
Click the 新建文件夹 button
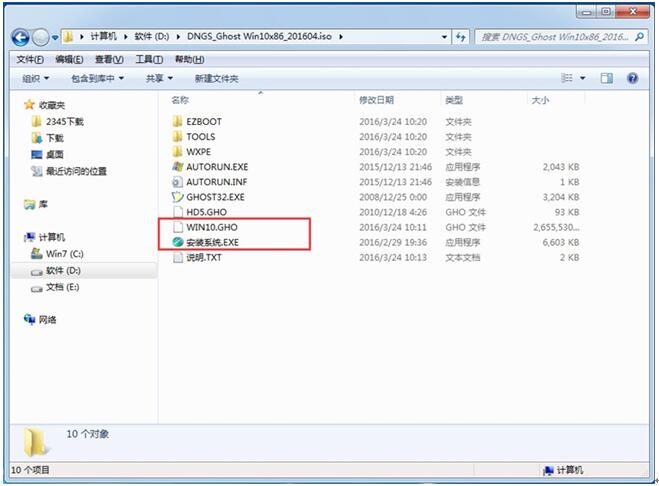(217, 78)
